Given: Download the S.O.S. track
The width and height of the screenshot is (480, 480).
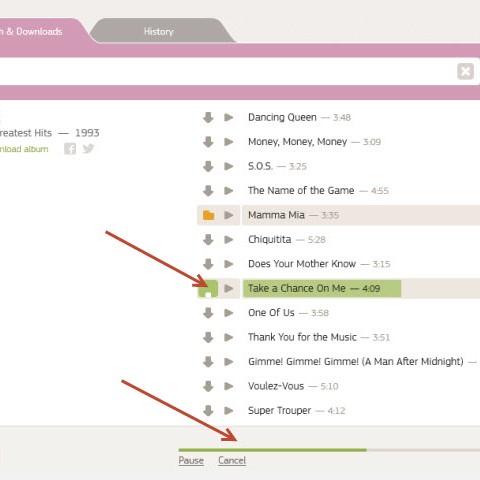Looking at the screenshot, I should click(208, 166).
